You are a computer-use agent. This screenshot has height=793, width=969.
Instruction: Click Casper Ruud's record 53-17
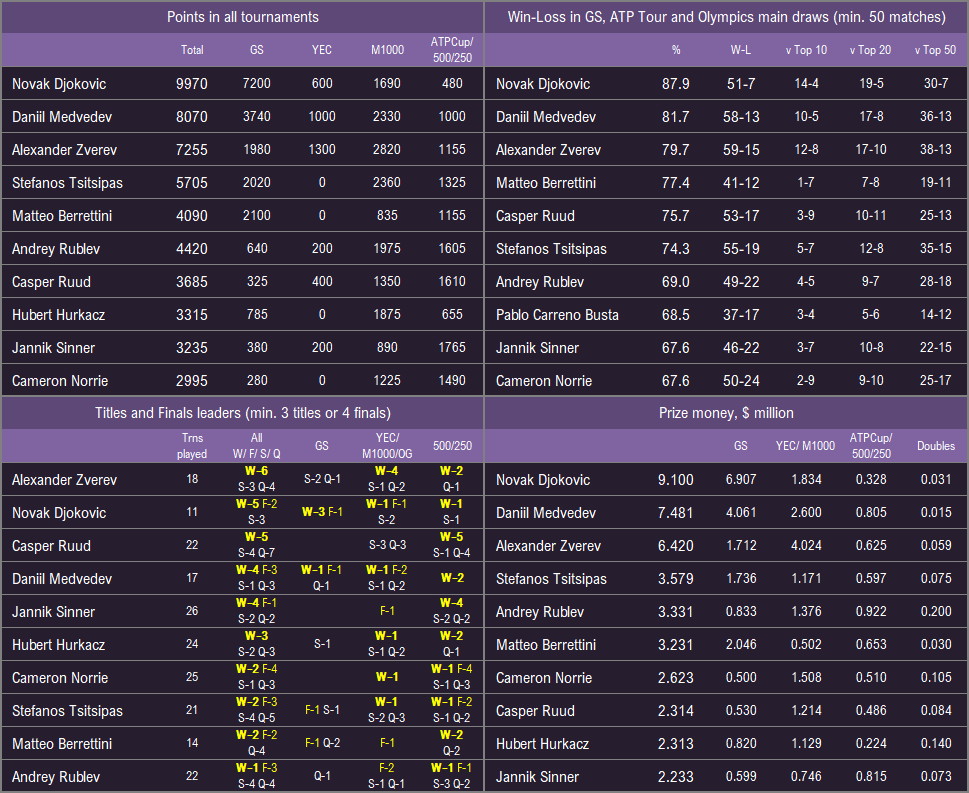[741, 216]
